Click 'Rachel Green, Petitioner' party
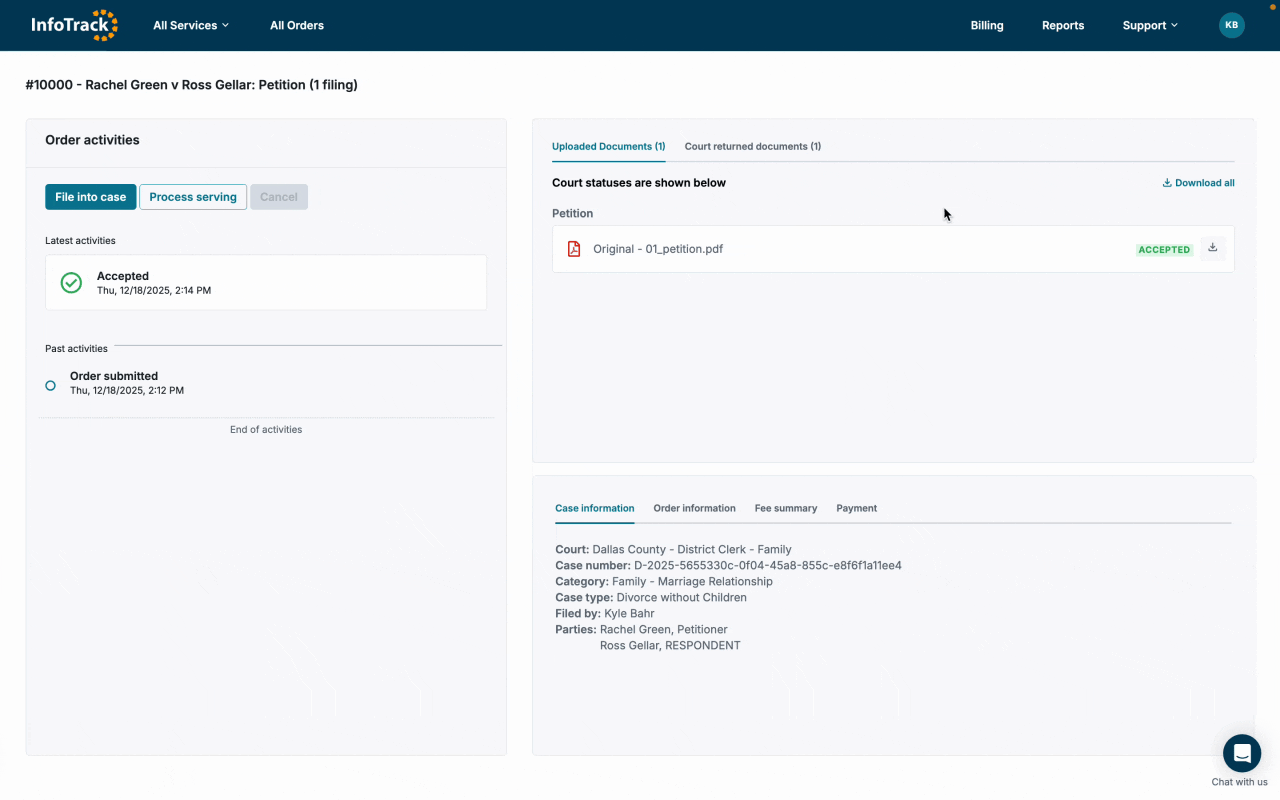1280x800 pixels. click(x=664, y=630)
